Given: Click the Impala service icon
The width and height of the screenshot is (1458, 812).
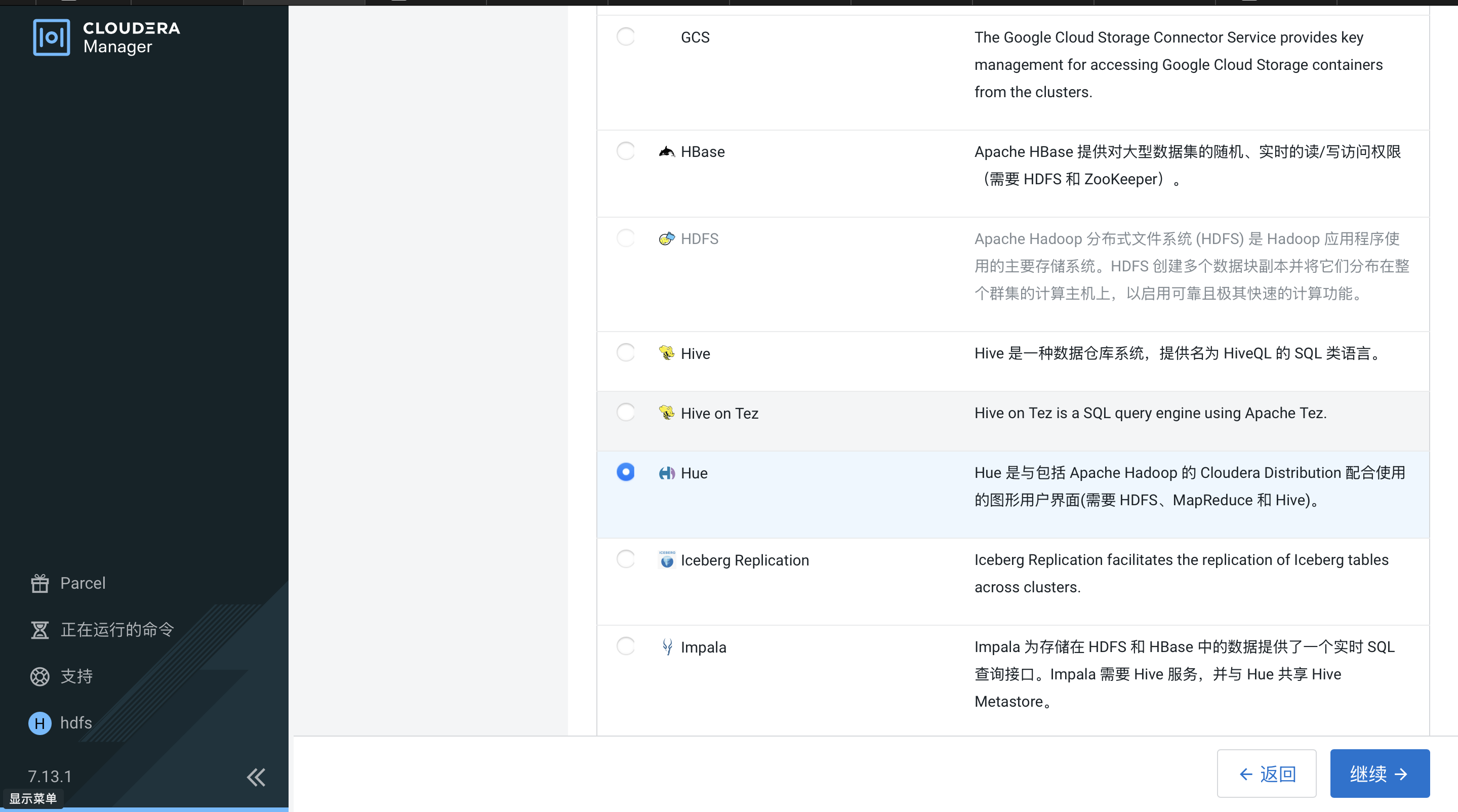Looking at the screenshot, I should coord(667,647).
